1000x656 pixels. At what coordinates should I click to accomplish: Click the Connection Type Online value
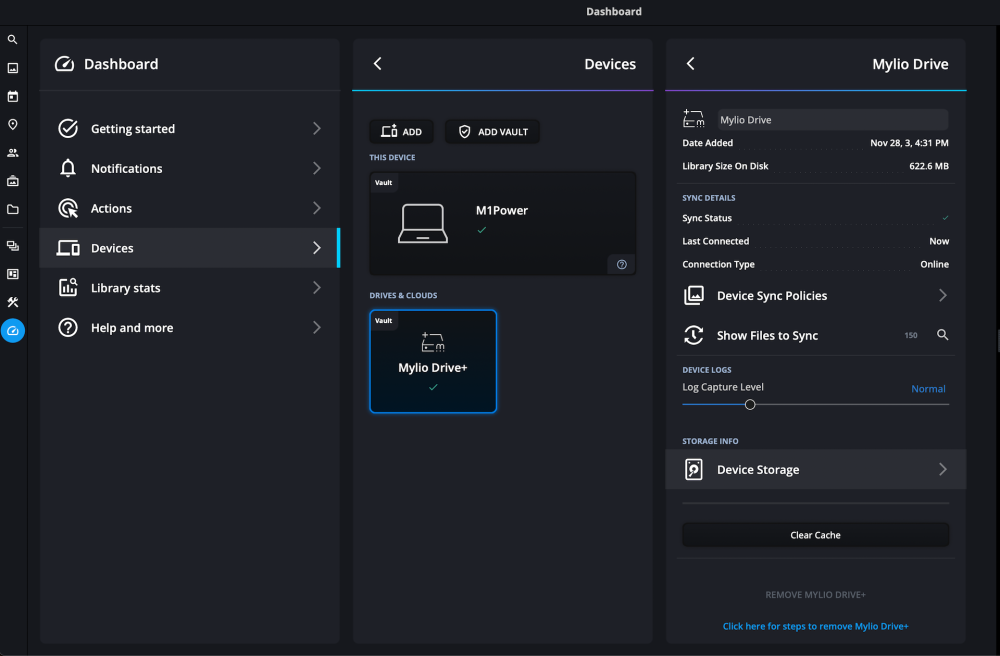pos(934,264)
